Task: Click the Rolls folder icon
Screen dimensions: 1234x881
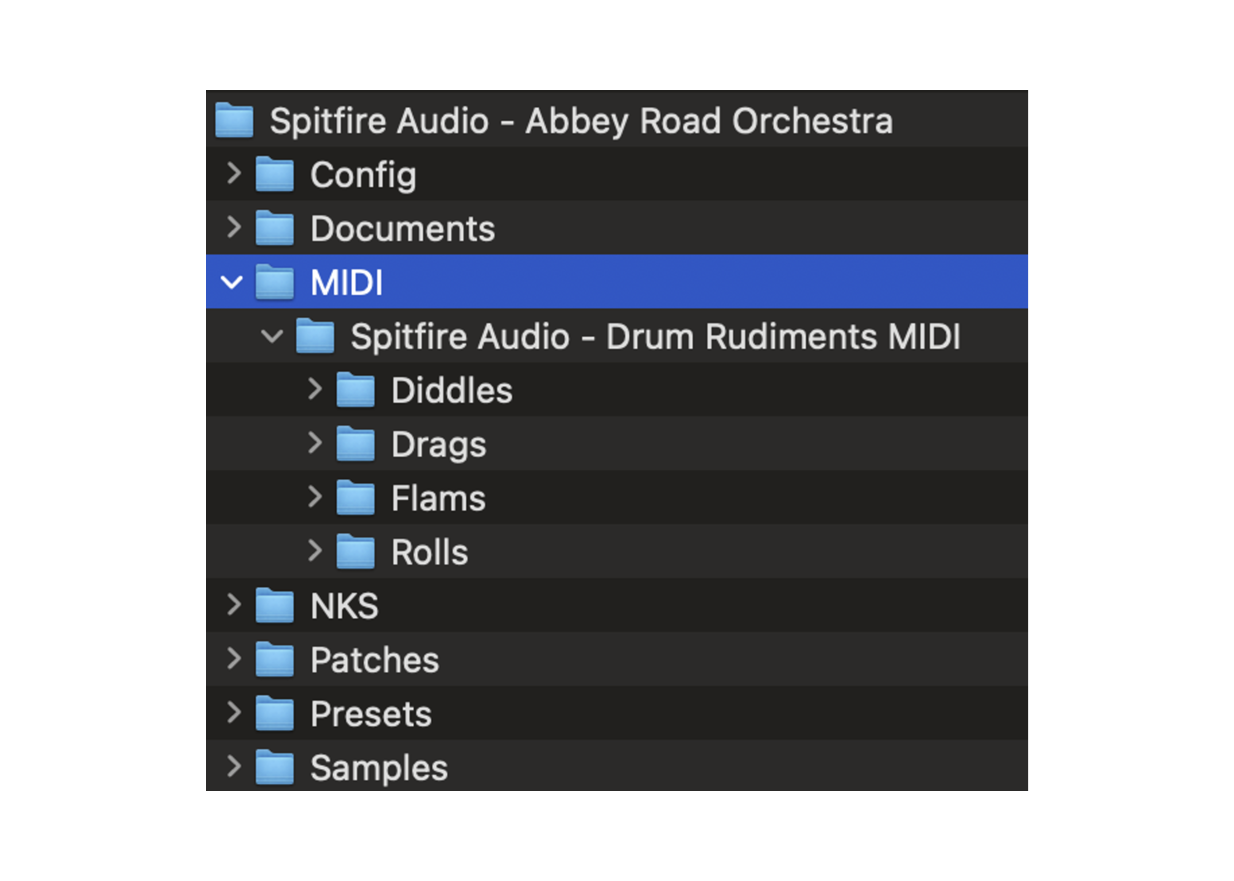Action: pyautogui.click(x=355, y=553)
